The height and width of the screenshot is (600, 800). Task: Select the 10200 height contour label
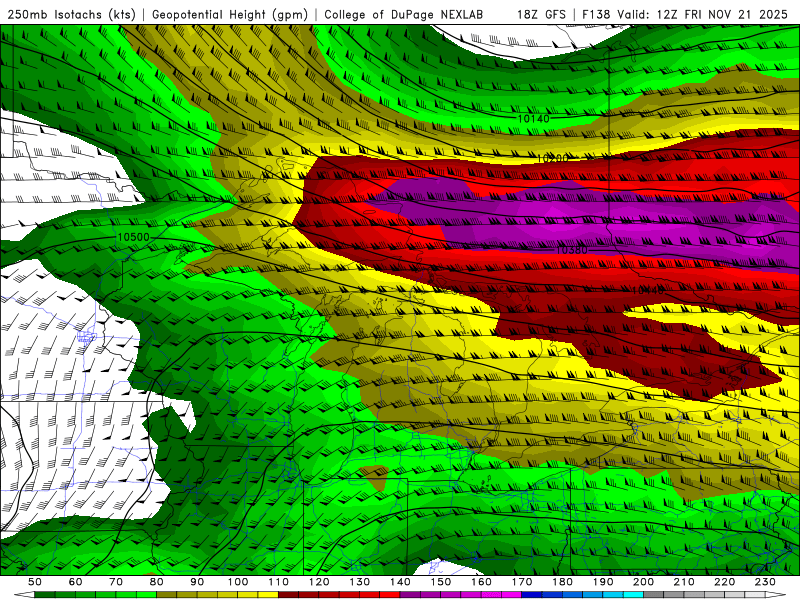[x=553, y=158]
